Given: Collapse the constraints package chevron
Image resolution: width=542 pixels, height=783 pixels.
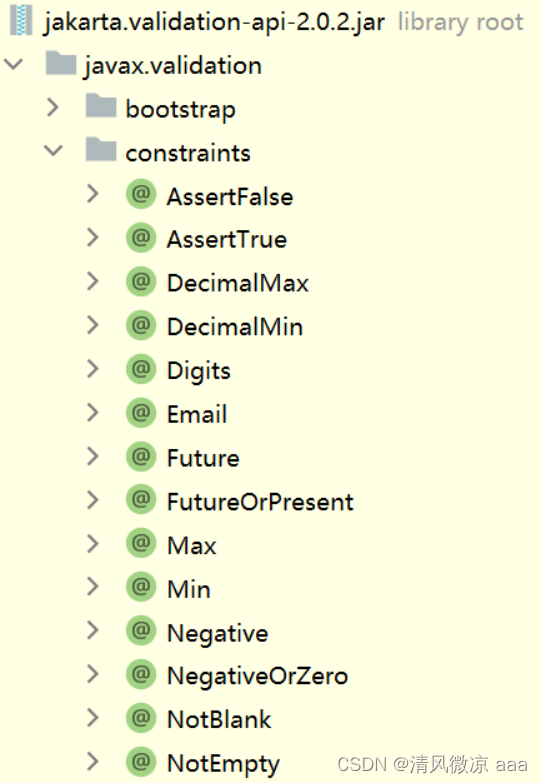Looking at the screenshot, I should [x=53, y=150].
